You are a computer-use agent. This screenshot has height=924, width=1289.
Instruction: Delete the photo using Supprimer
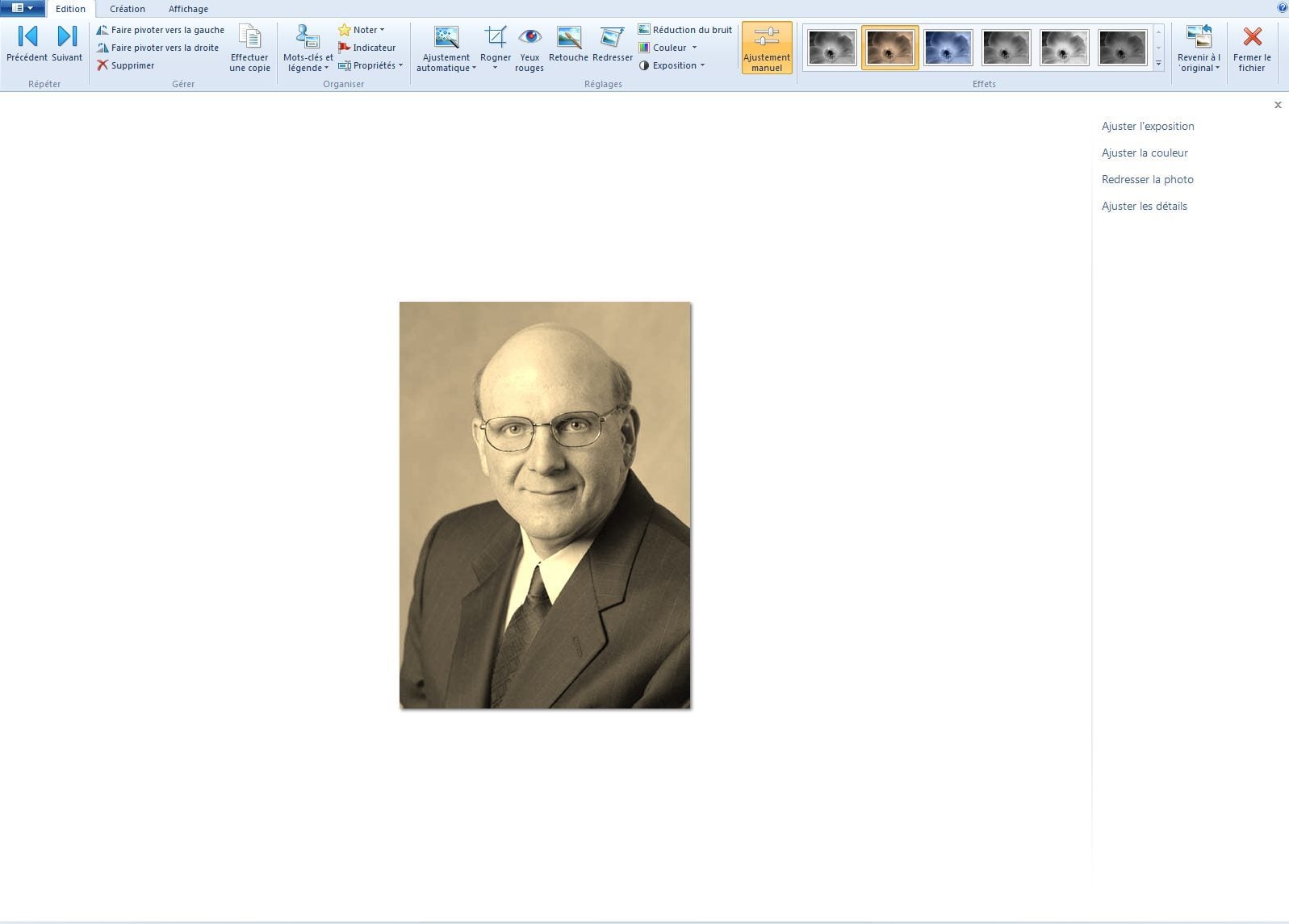coord(125,65)
